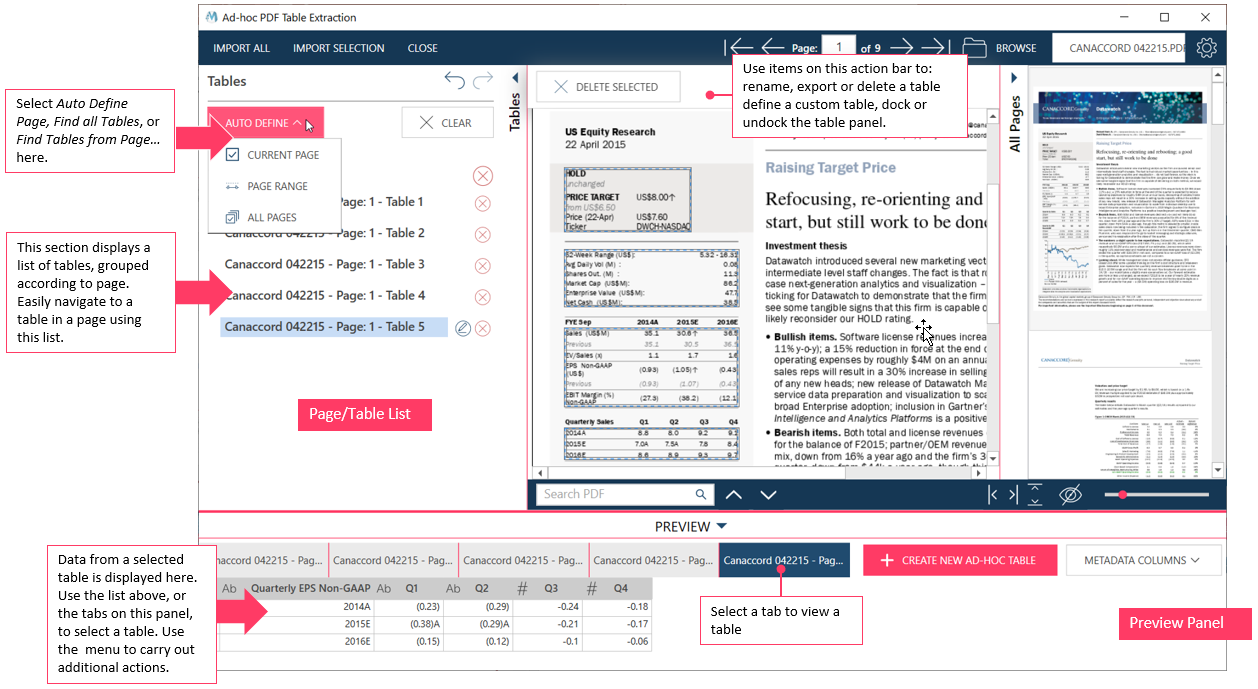
Task: Toggle the All Pages panel arrow
Action: 1013,77
